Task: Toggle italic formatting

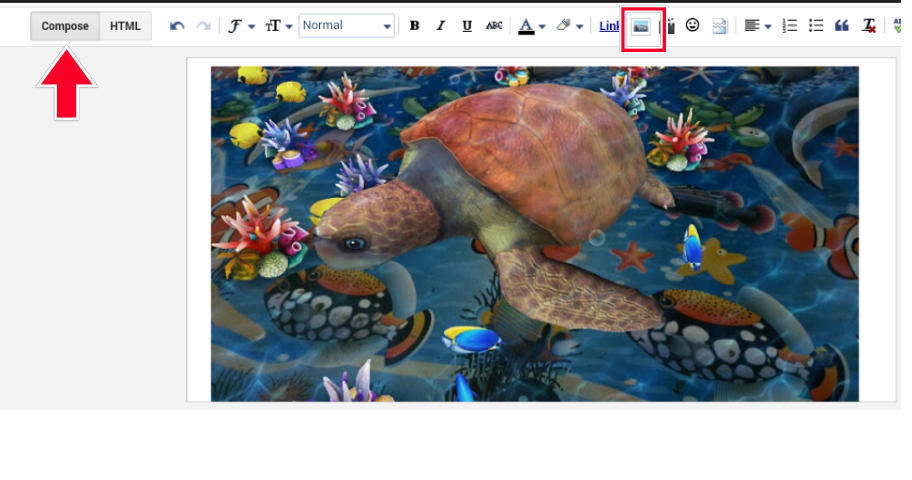Action: [x=440, y=26]
